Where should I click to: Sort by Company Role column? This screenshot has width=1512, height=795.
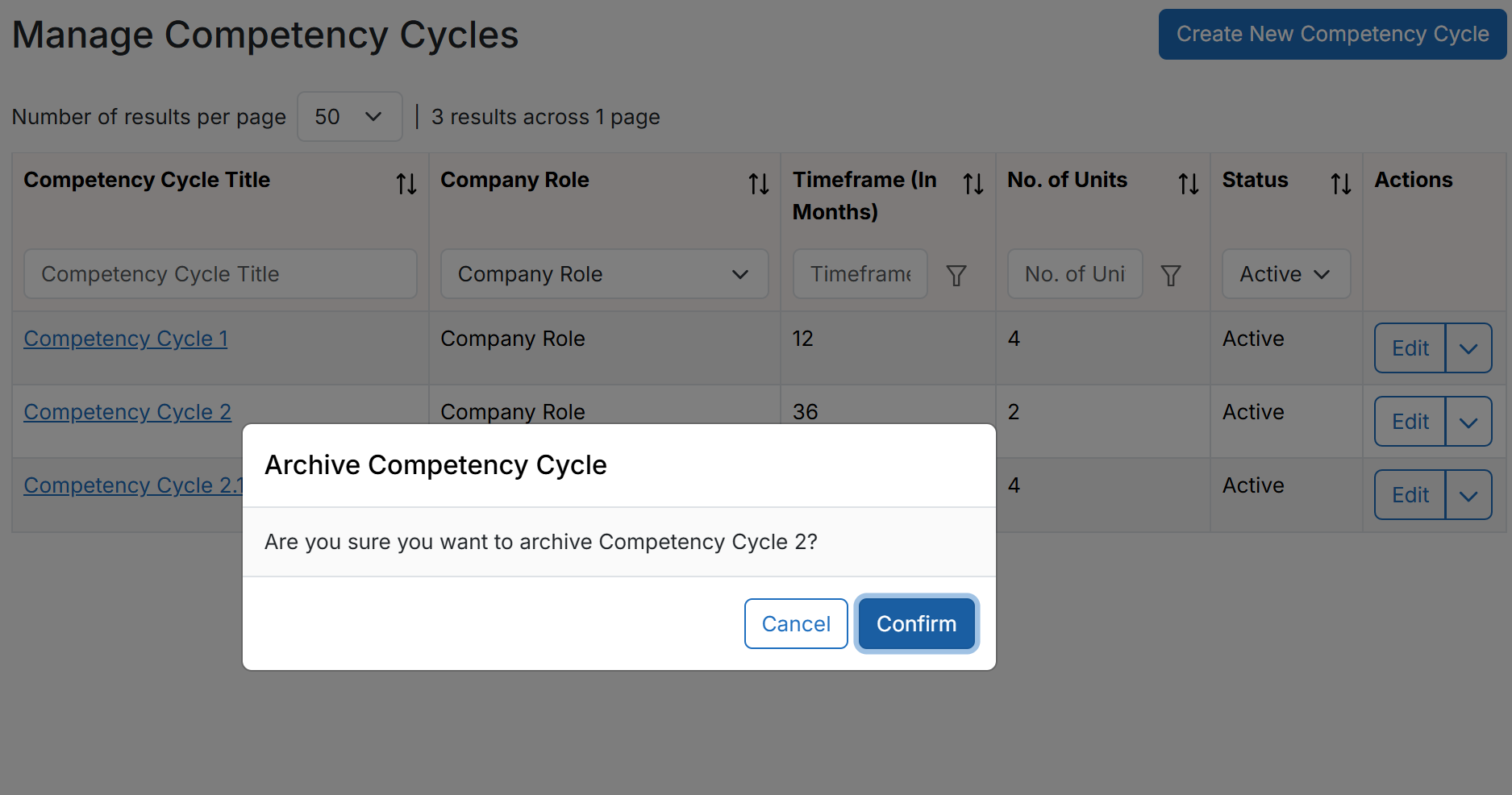pos(758,184)
